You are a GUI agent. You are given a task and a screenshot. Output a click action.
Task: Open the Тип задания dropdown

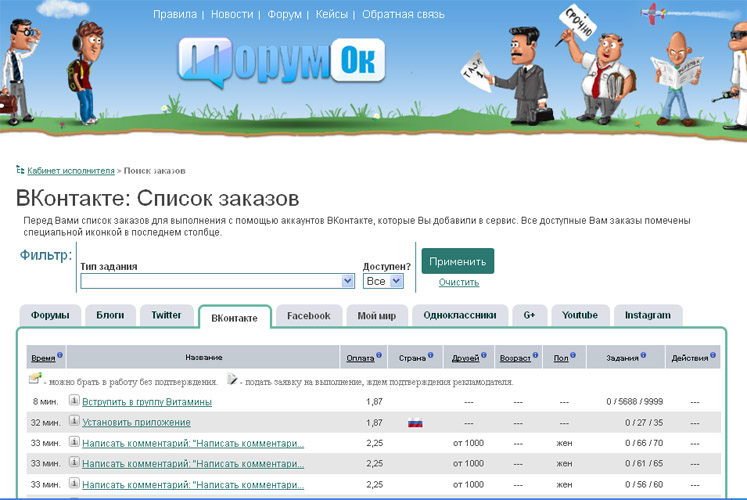[217, 281]
